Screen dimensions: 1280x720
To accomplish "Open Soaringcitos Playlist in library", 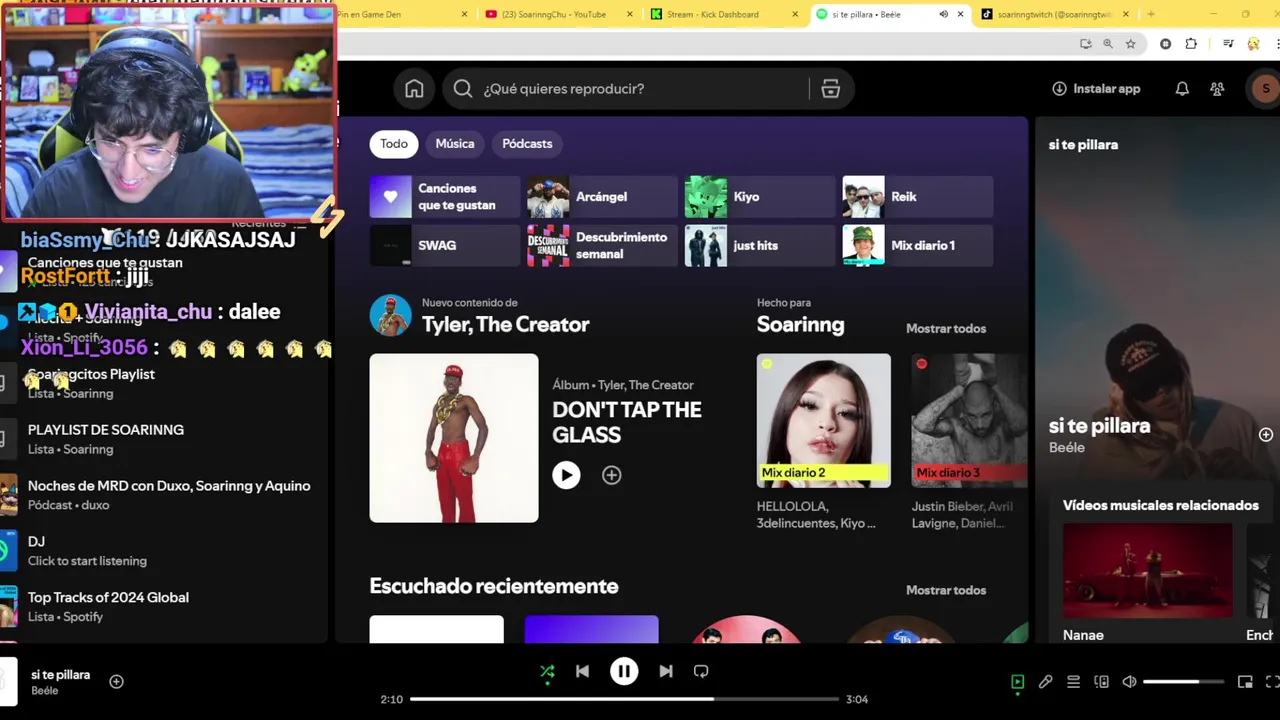I will pyautogui.click(x=164, y=383).
